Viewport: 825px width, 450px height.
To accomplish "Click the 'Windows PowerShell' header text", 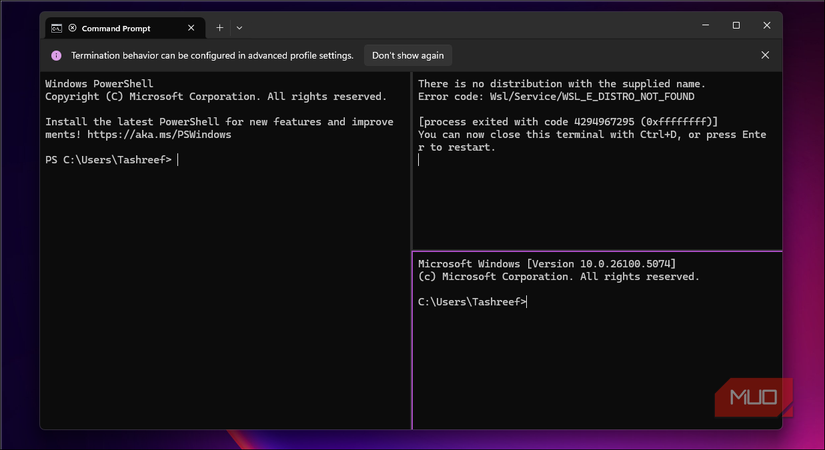I will (99, 84).
